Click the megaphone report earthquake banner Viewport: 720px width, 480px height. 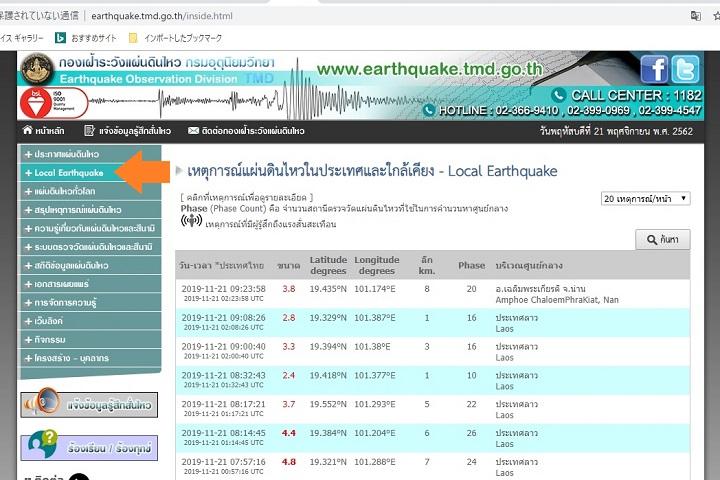click(88, 404)
